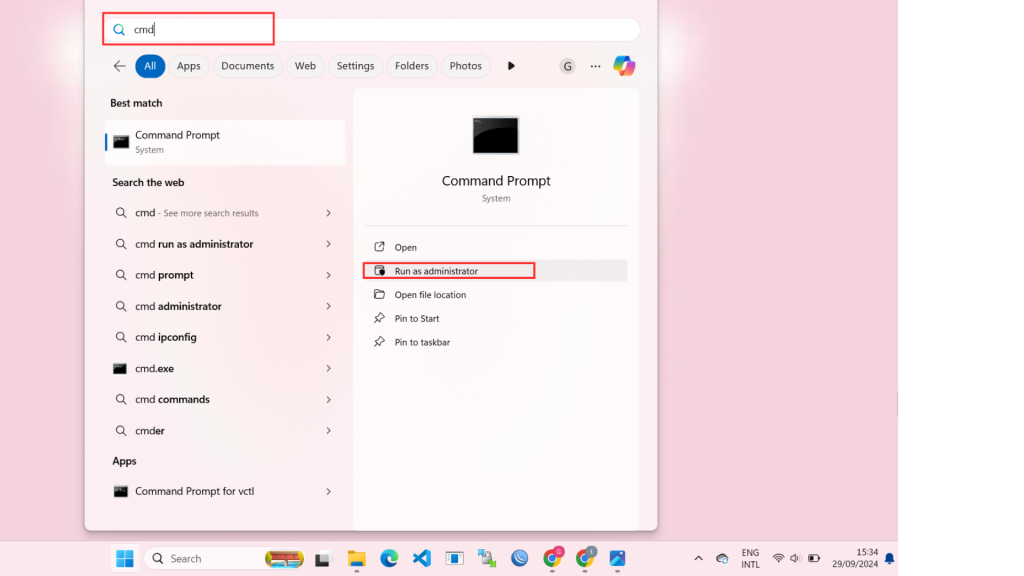Click the G user account avatar
The image size is (1024, 576).
point(567,66)
